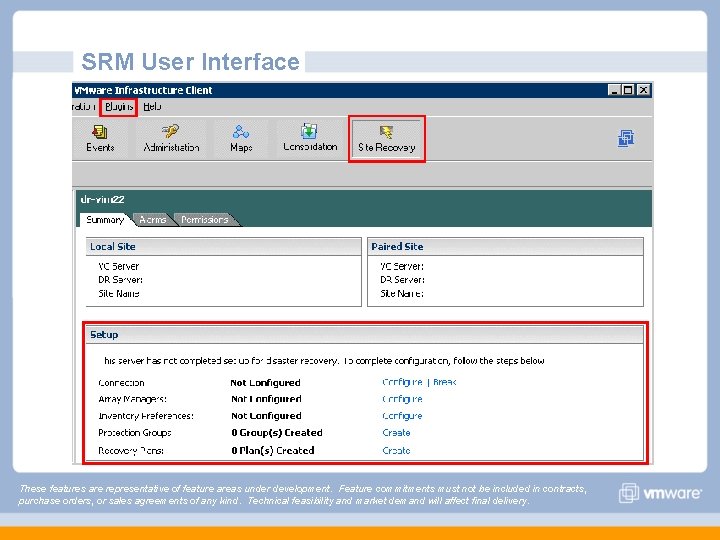Select the 'Recovery Plans:' label
This screenshot has width=720, height=540.
pyautogui.click(x=131, y=450)
